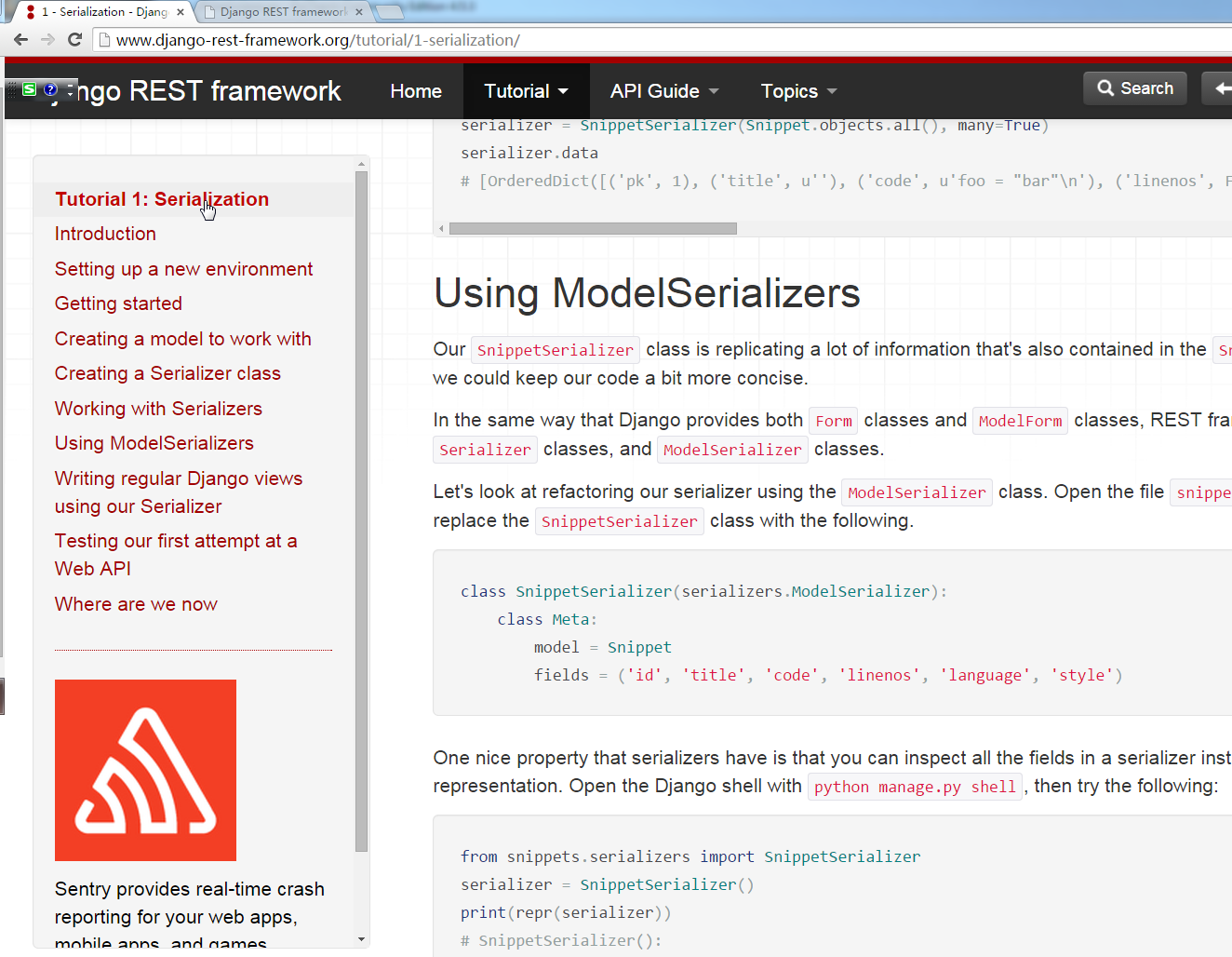Click the browser back arrow
This screenshot has height=957, width=1232.
click(20, 40)
